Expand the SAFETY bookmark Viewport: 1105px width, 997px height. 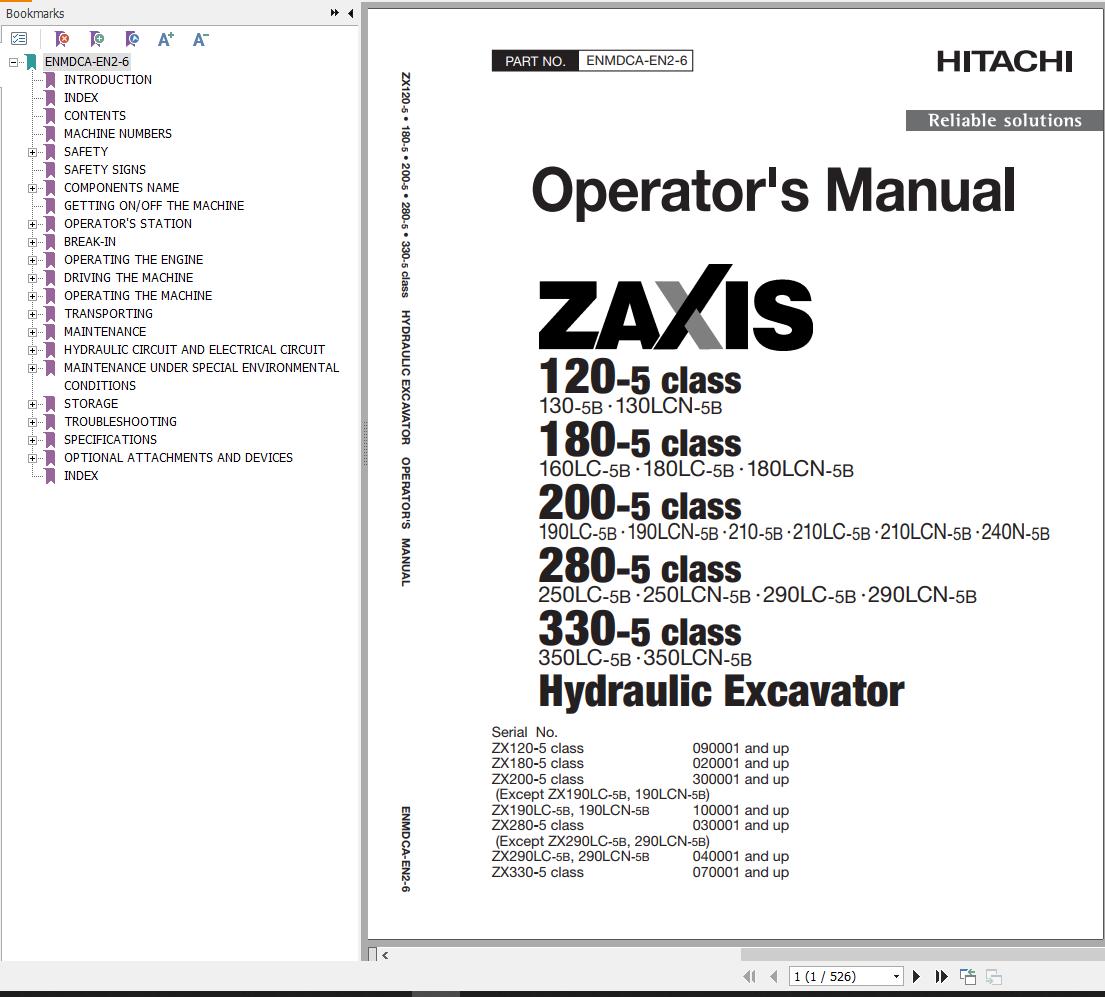(x=32, y=152)
